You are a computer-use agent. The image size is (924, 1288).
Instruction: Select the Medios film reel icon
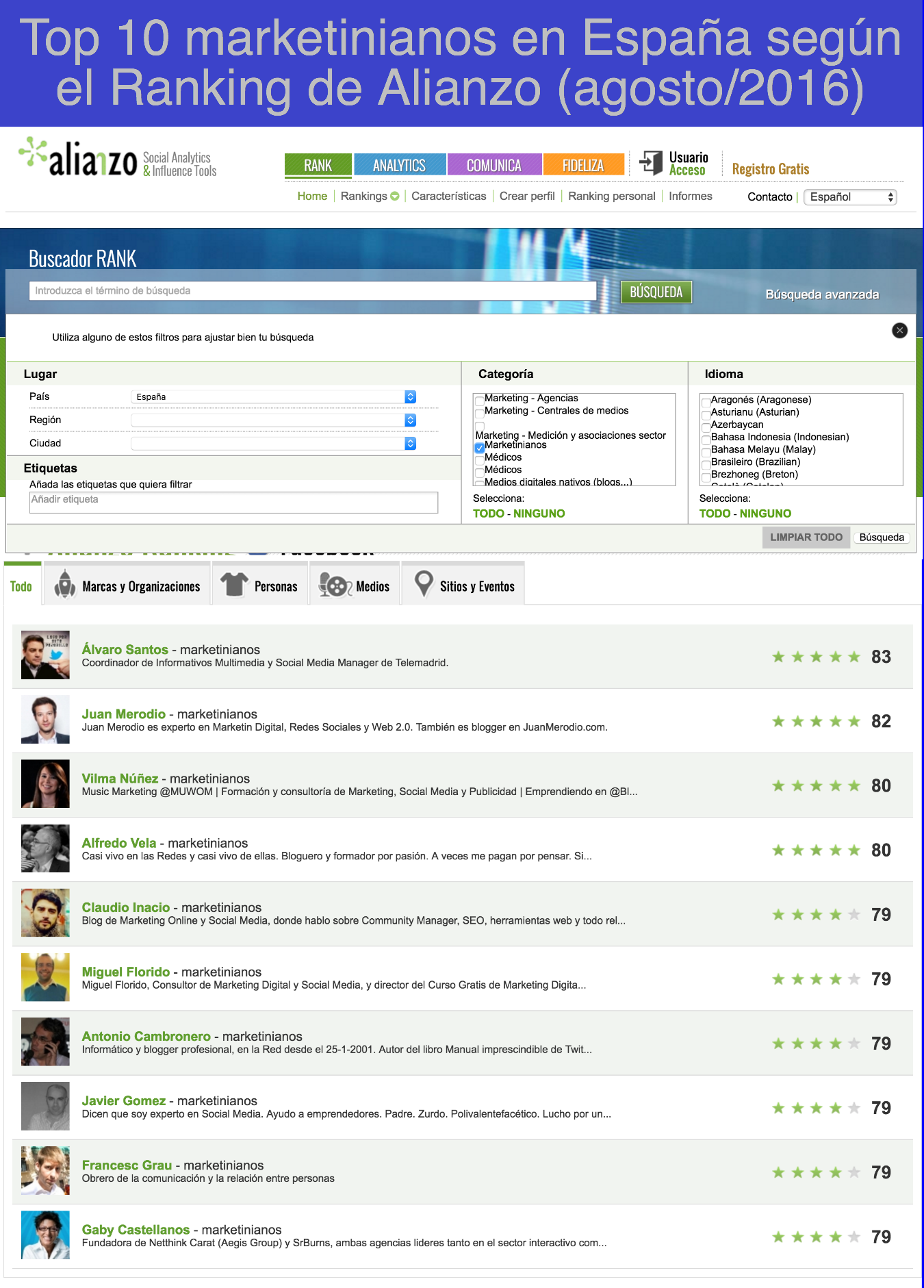pyautogui.click(x=335, y=585)
